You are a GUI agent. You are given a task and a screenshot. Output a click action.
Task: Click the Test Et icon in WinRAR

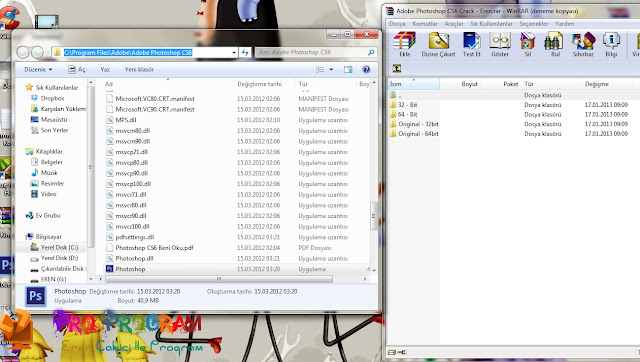tap(471, 41)
